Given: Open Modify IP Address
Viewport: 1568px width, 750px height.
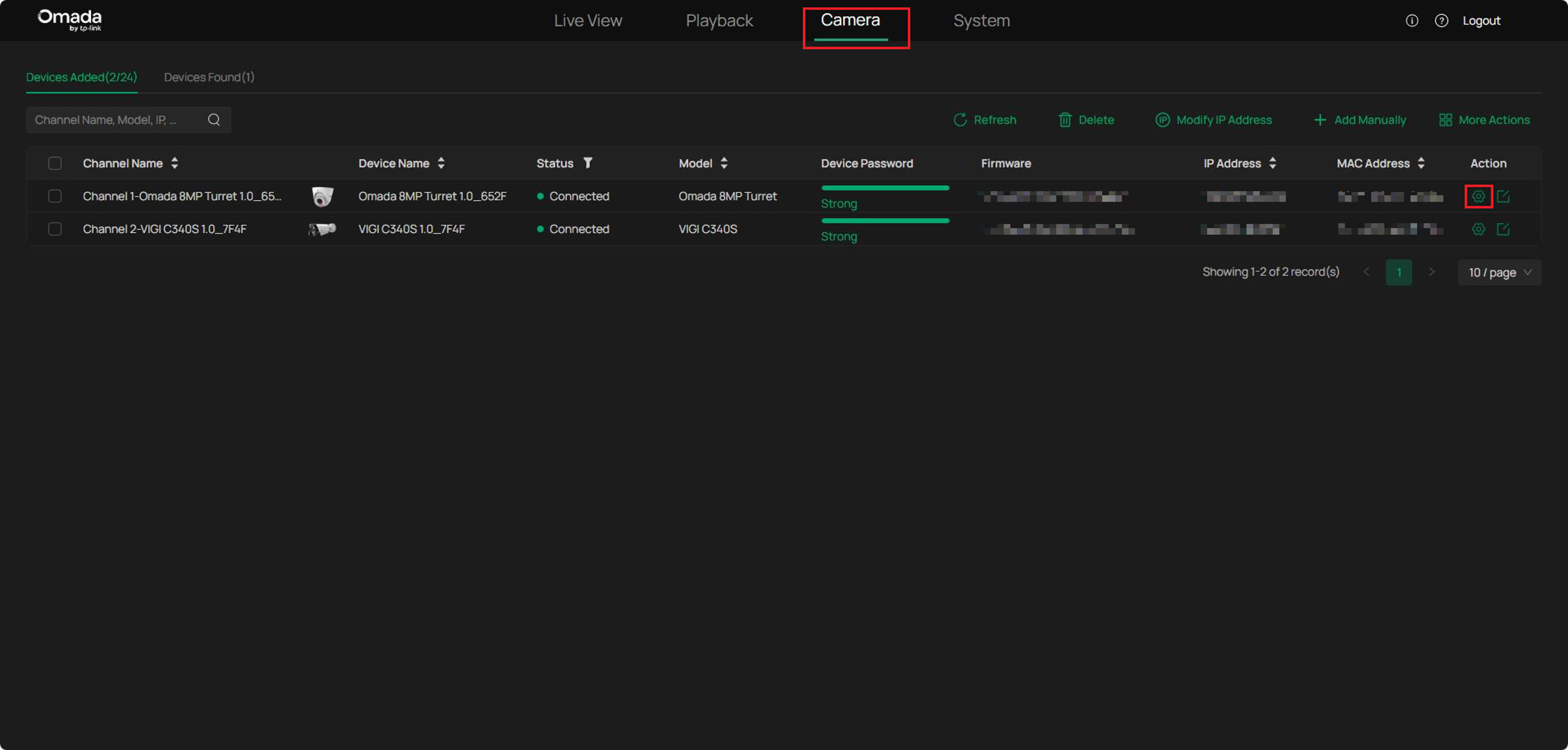Looking at the screenshot, I should point(1213,119).
